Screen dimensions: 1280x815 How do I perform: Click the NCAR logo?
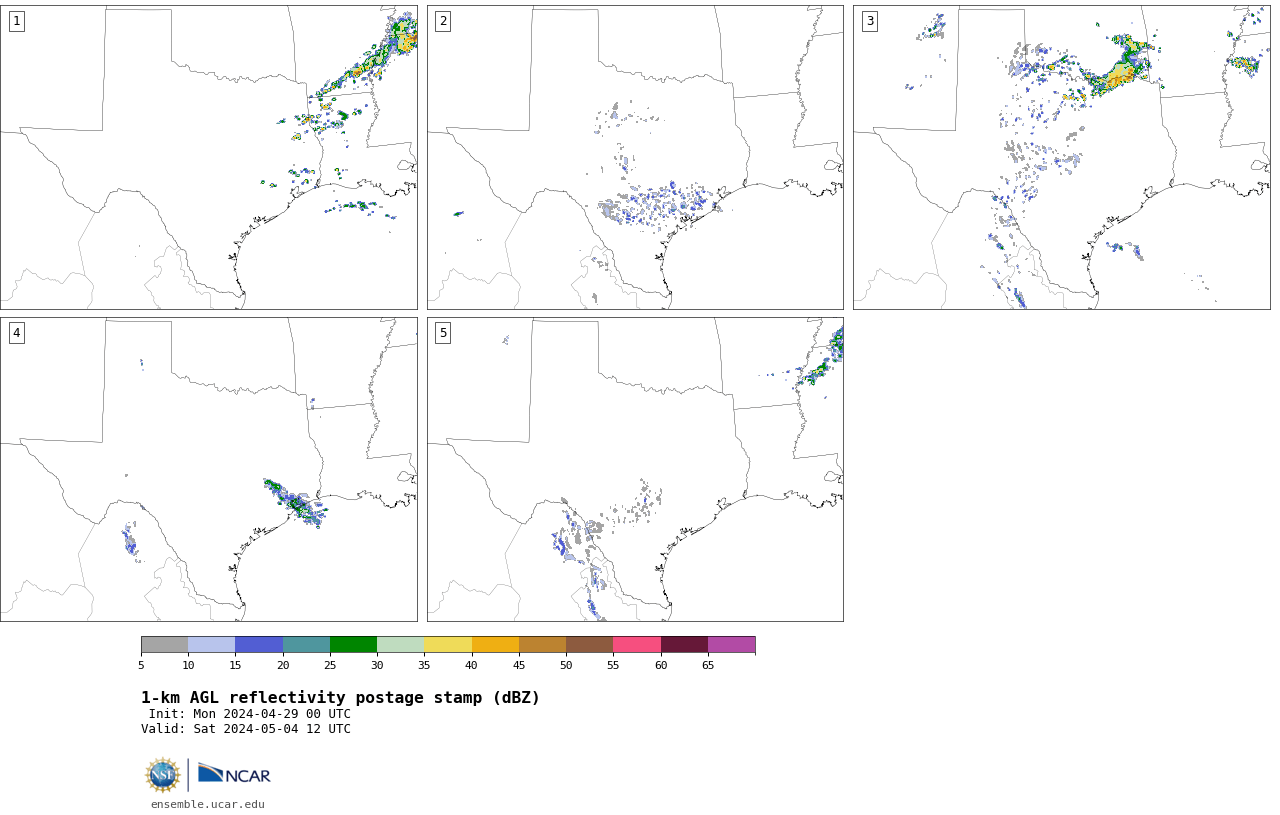tap(234, 774)
